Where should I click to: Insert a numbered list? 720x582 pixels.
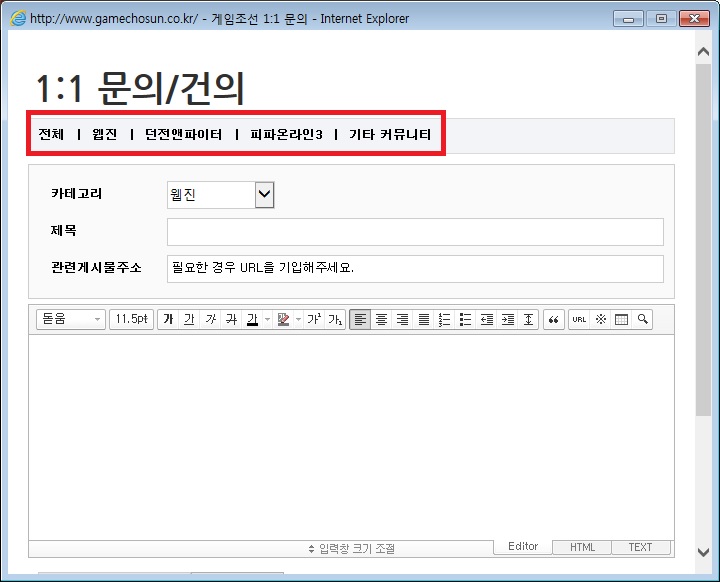coord(444,320)
